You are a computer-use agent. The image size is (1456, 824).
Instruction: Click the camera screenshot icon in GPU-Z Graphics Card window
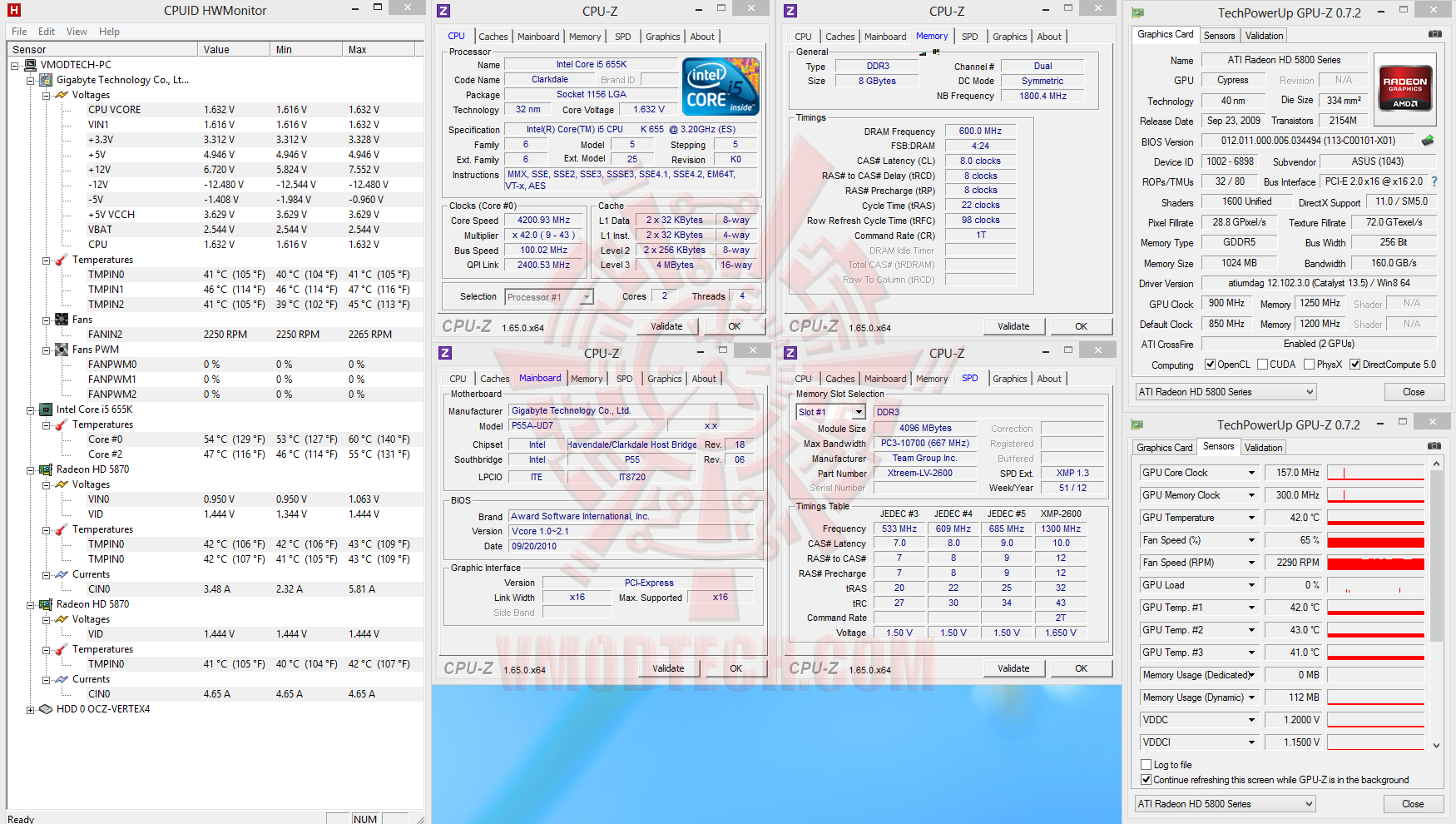pos(1435,34)
